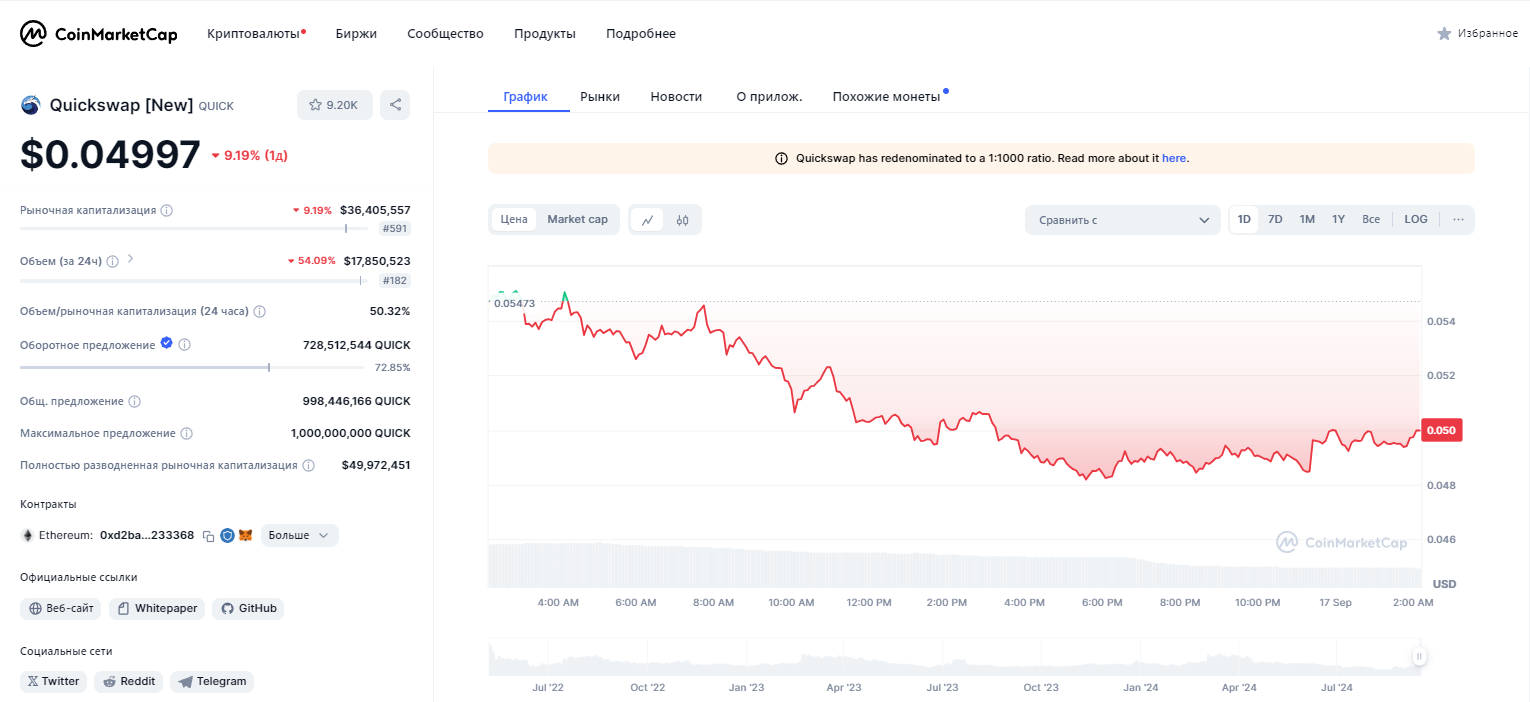Open the Продукты menu

[545, 34]
